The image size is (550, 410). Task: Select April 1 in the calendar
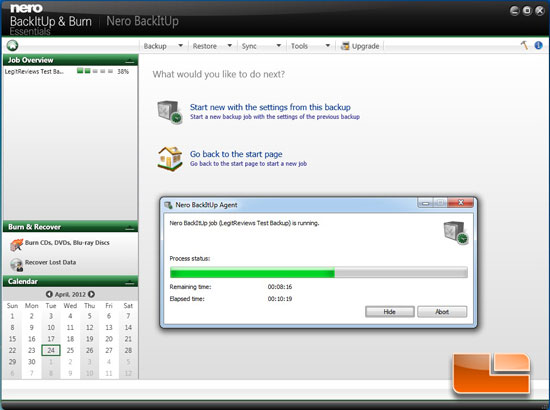pos(12,316)
